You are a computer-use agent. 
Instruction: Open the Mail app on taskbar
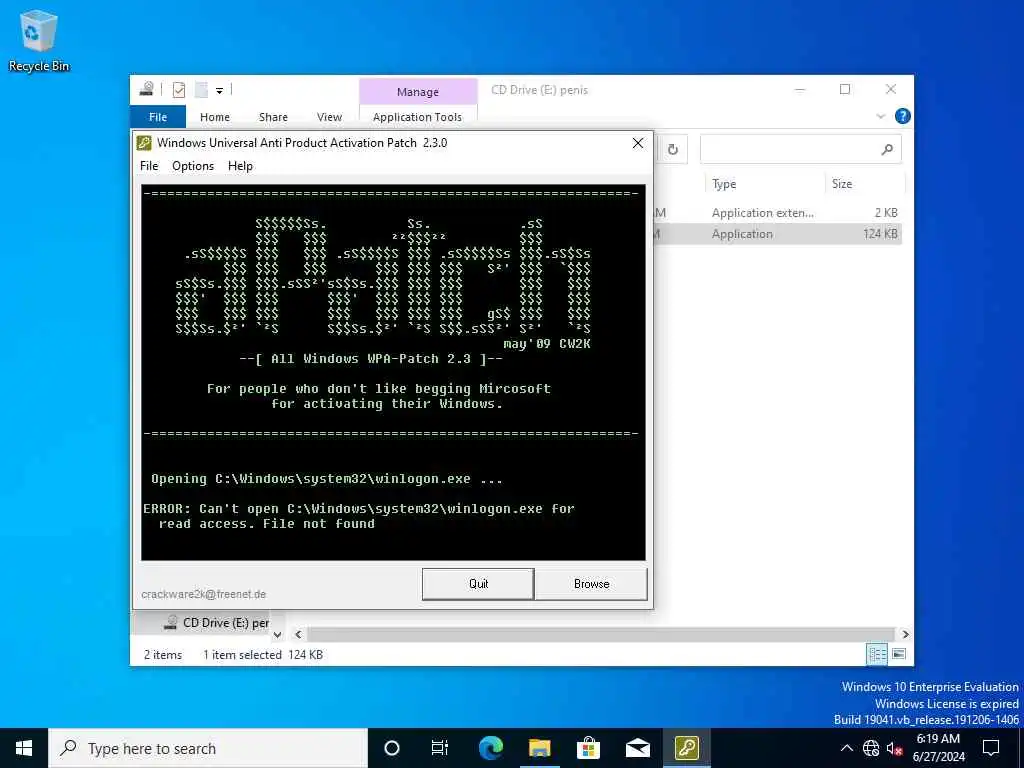click(637, 748)
